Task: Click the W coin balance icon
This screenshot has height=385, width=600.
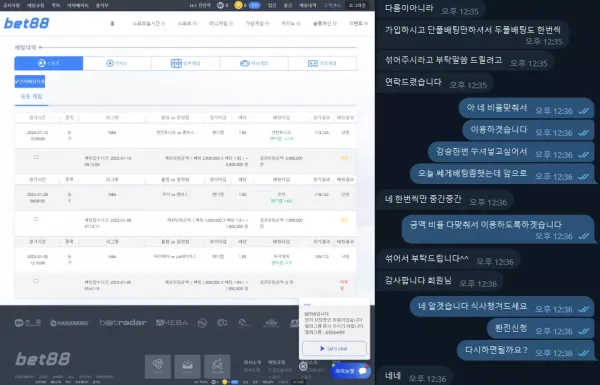Action: coord(220,5)
